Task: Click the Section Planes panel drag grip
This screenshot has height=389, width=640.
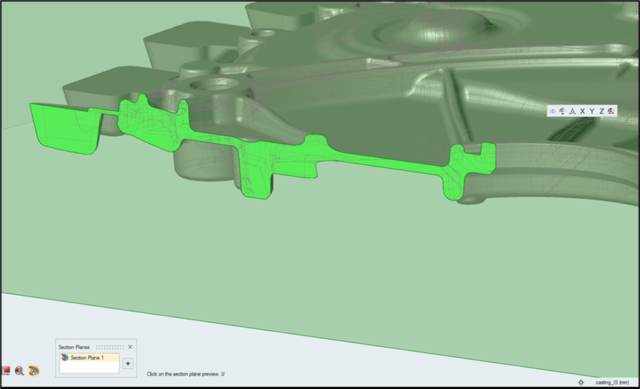Action: (110, 347)
